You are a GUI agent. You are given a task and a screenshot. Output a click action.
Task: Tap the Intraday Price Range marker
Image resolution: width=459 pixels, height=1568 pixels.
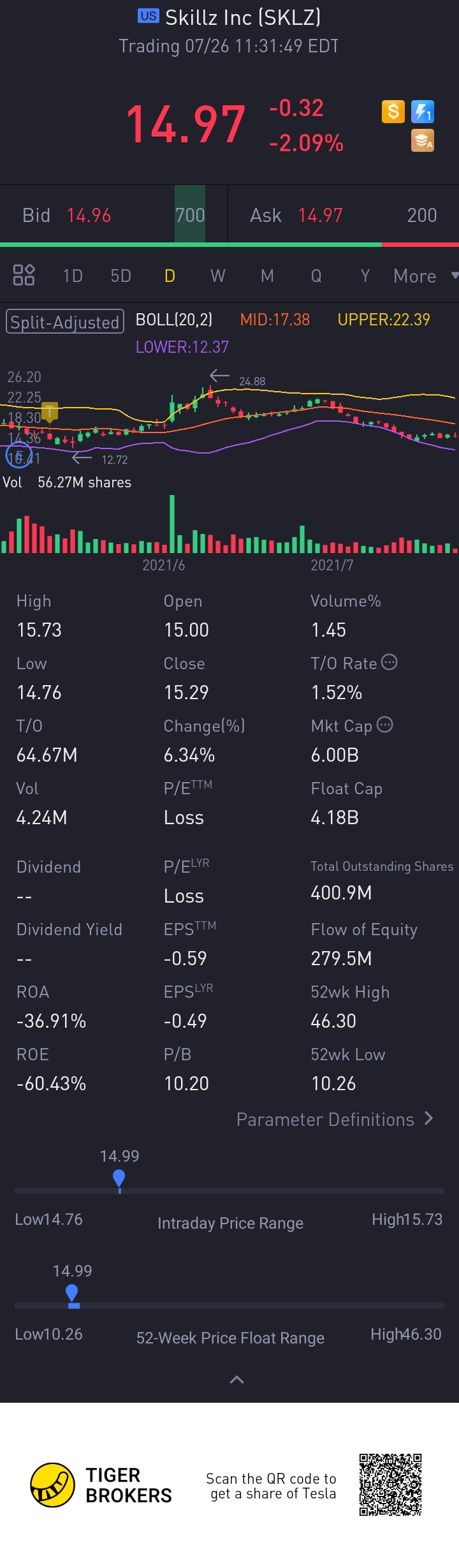(x=119, y=1179)
